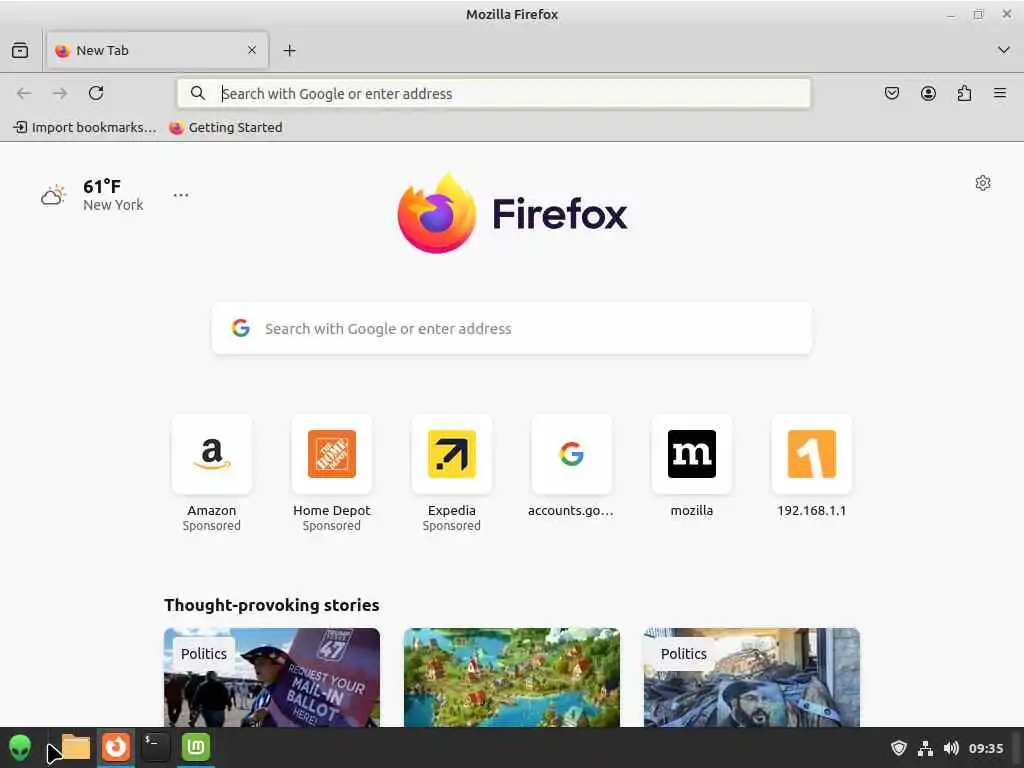Open Firefox View recent browsing icon
Image resolution: width=1024 pixels, height=768 pixels.
click(x=20, y=50)
